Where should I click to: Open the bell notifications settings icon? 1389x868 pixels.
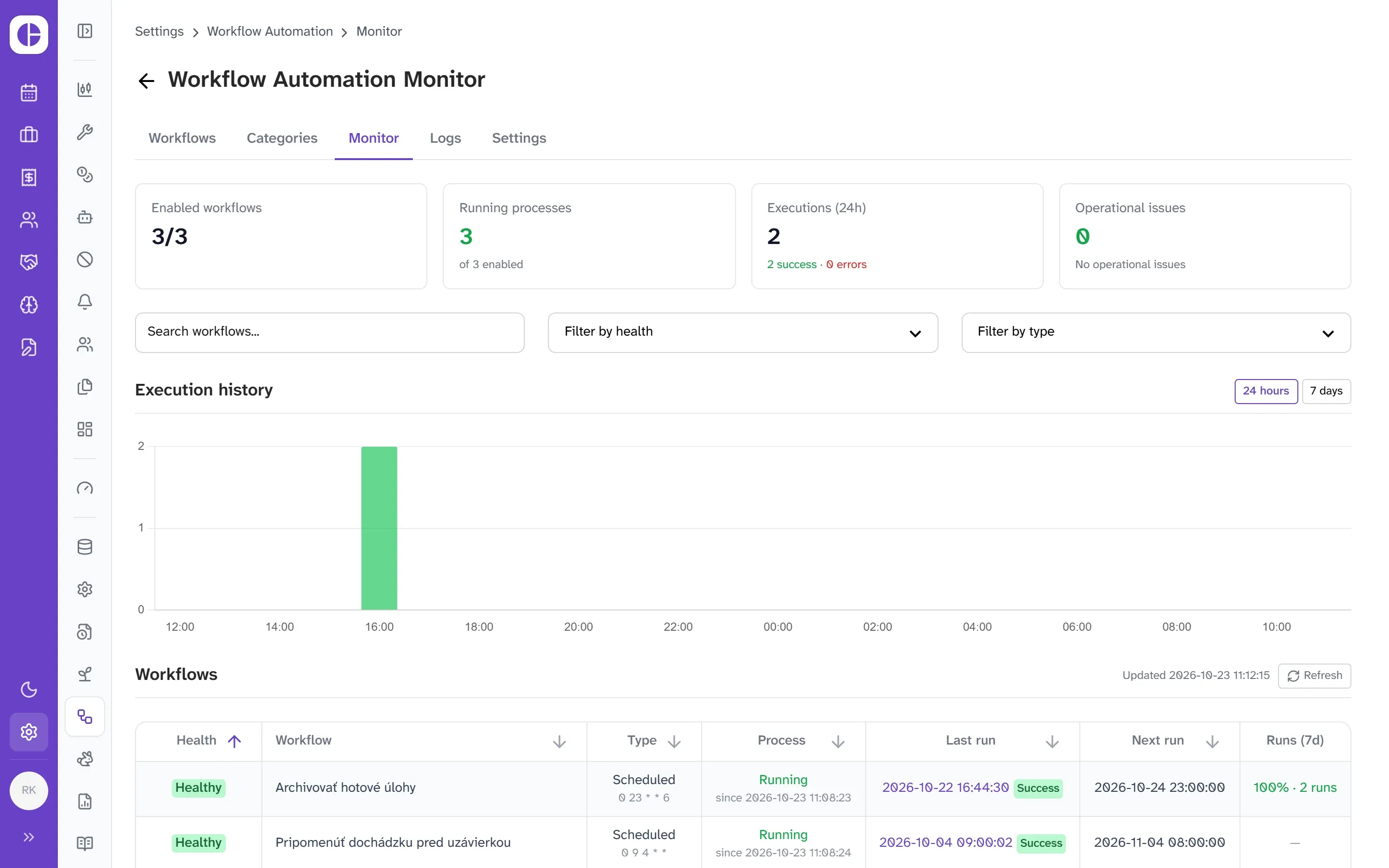(x=85, y=302)
